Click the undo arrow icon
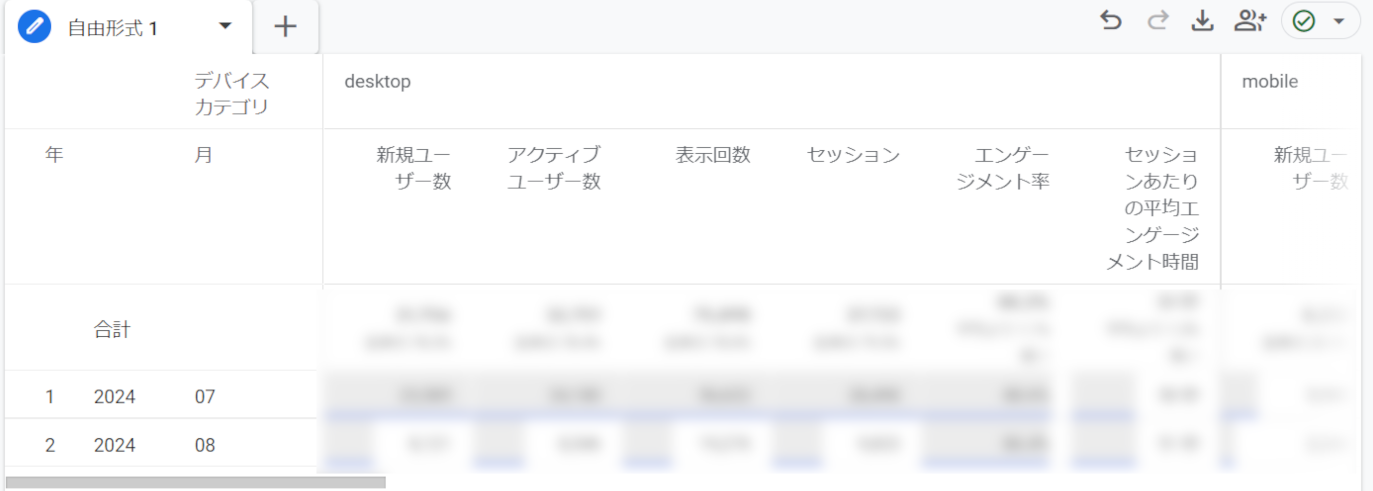The image size is (1373, 491). point(1110,21)
